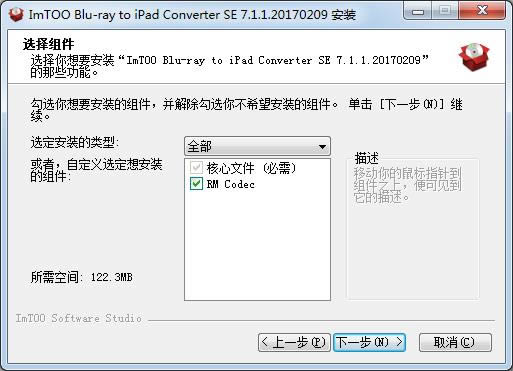Minimize the installer window
Screen dimensions: 513x371
coord(417,12)
